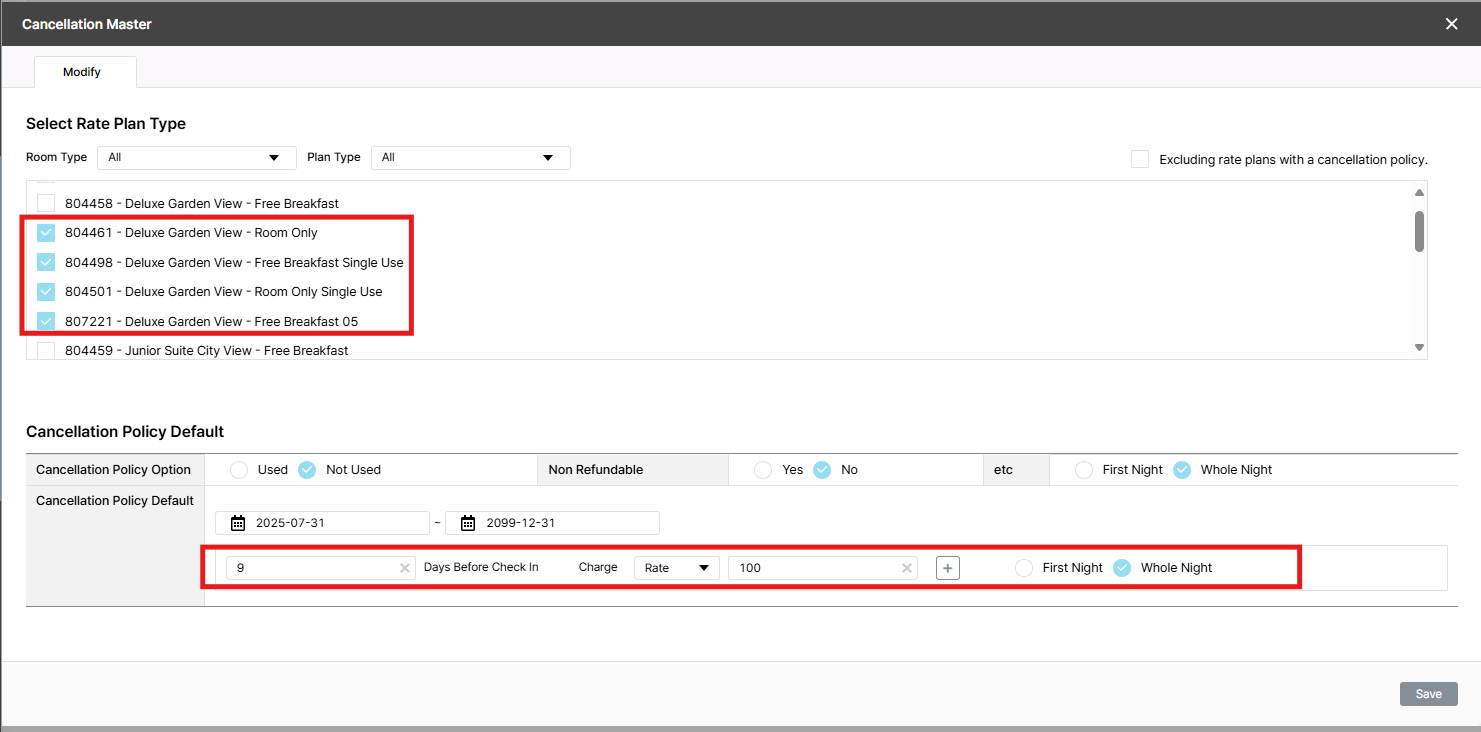
Task: Select Used for Cancellation Policy Option
Action: click(x=239, y=470)
